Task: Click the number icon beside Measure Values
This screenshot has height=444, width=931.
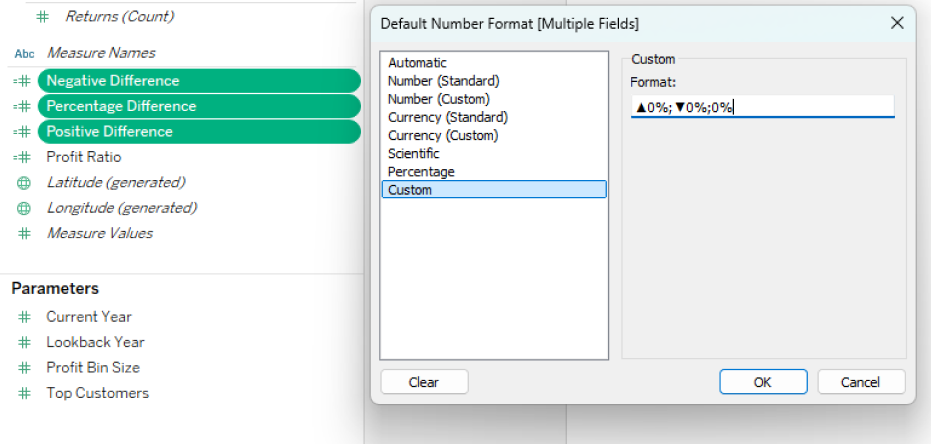Action: [24, 233]
